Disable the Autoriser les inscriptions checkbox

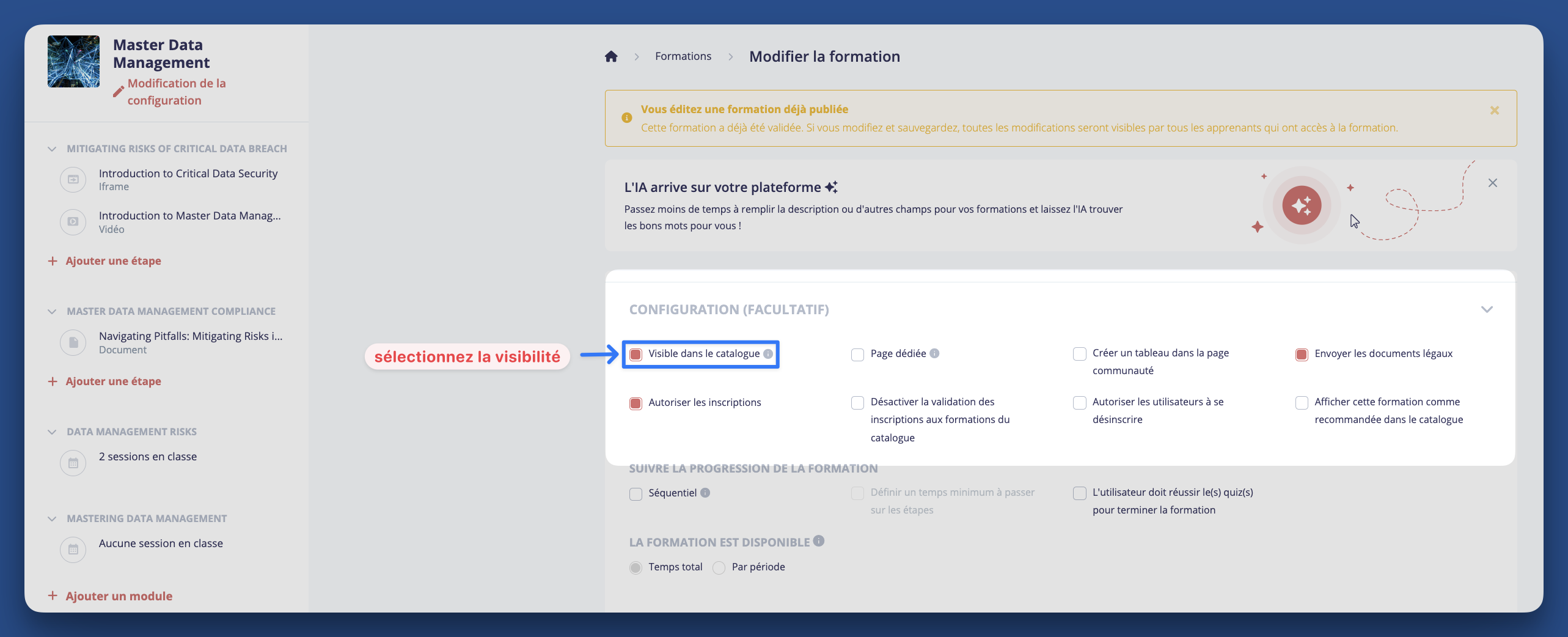pos(636,403)
